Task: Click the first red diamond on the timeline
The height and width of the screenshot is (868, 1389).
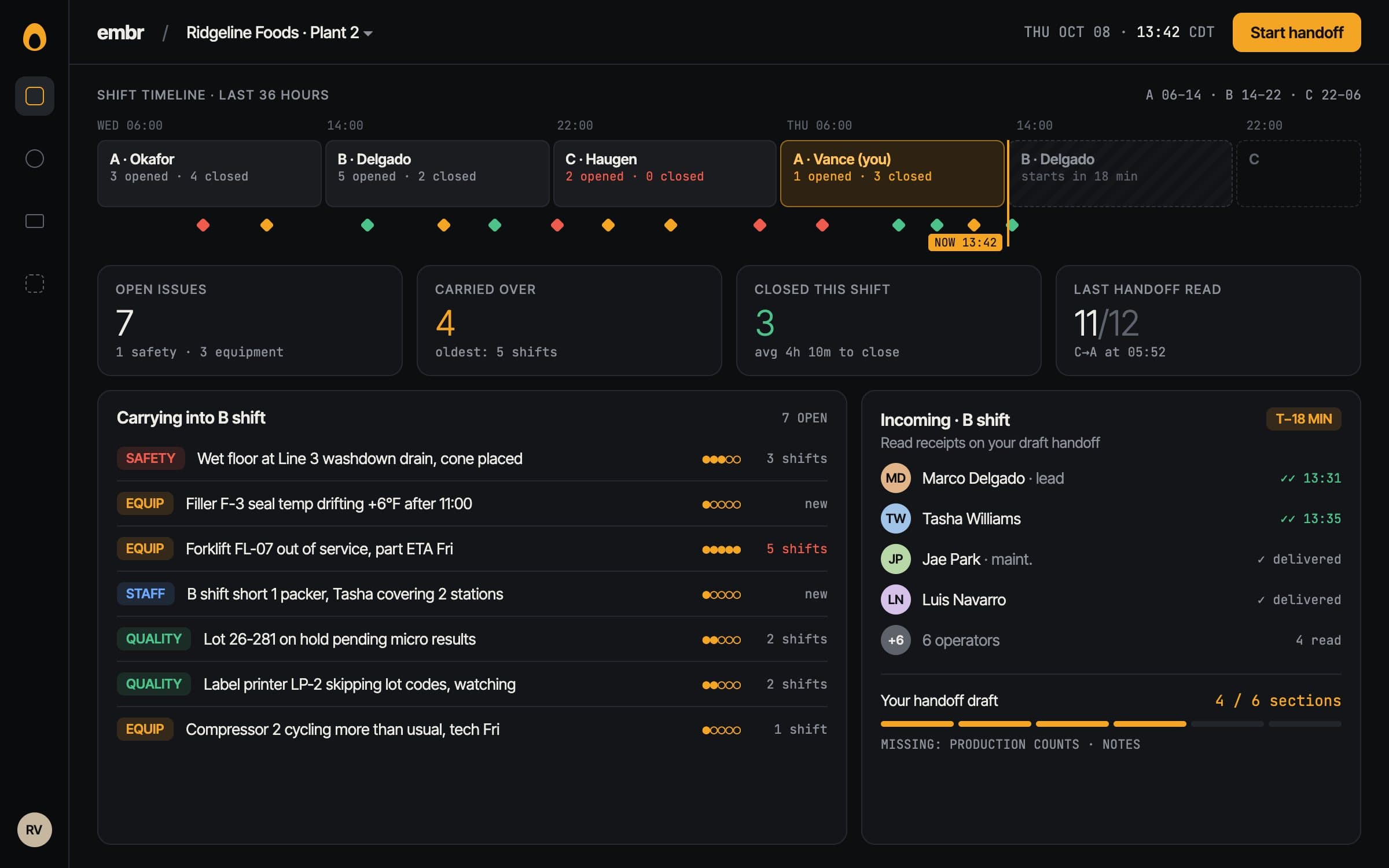Action: point(203,225)
